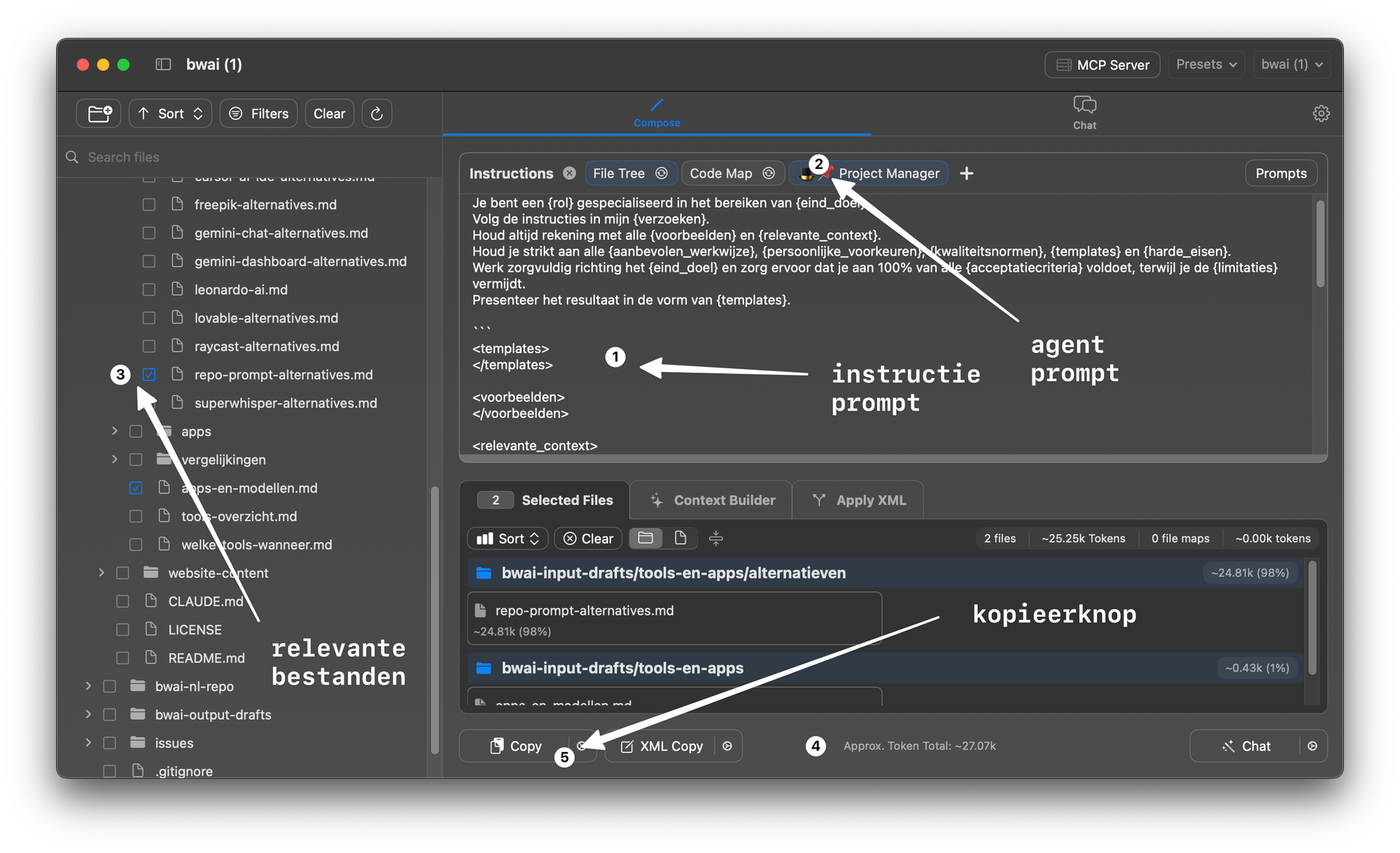
Task: Check the freepik-alternatives.md checkbox
Action: pyautogui.click(x=149, y=204)
